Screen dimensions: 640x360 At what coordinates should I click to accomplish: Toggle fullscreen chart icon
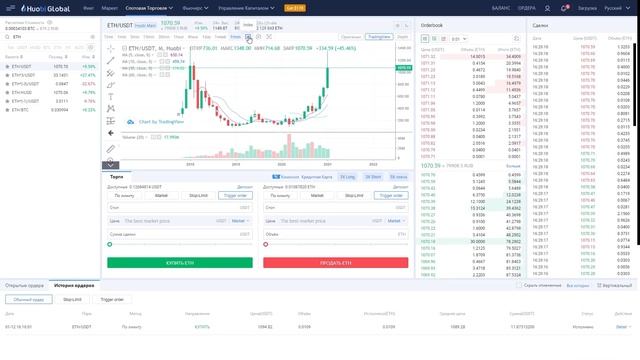pos(269,37)
